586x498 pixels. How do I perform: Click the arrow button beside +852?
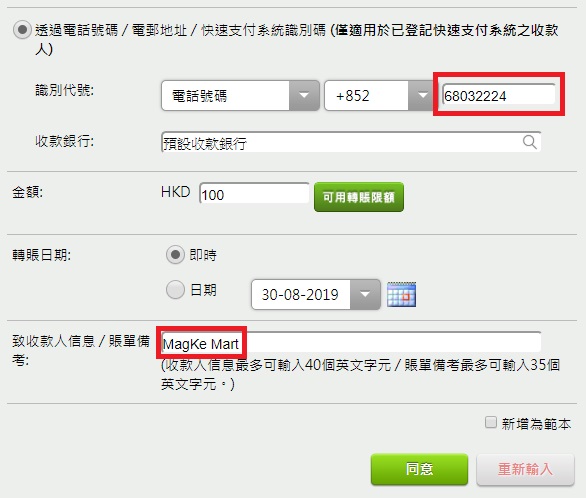pos(421,96)
